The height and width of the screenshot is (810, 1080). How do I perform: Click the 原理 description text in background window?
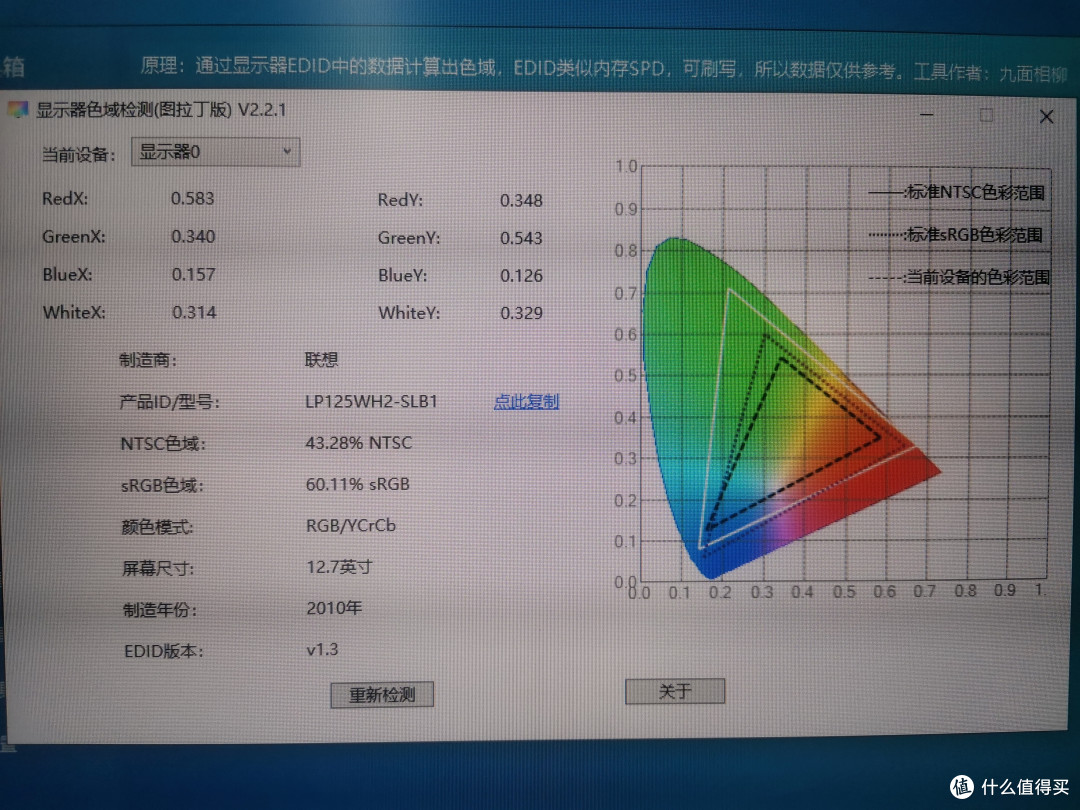coord(603,68)
